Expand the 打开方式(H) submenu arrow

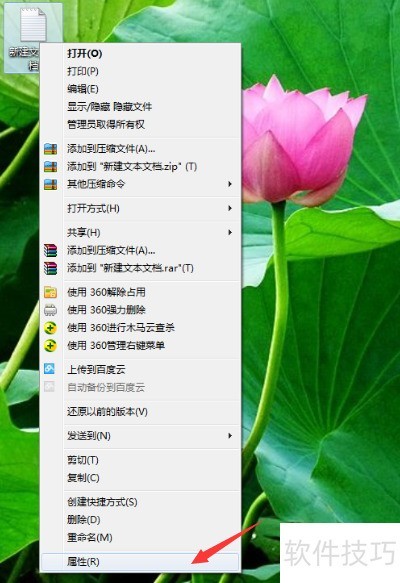point(230,208)
